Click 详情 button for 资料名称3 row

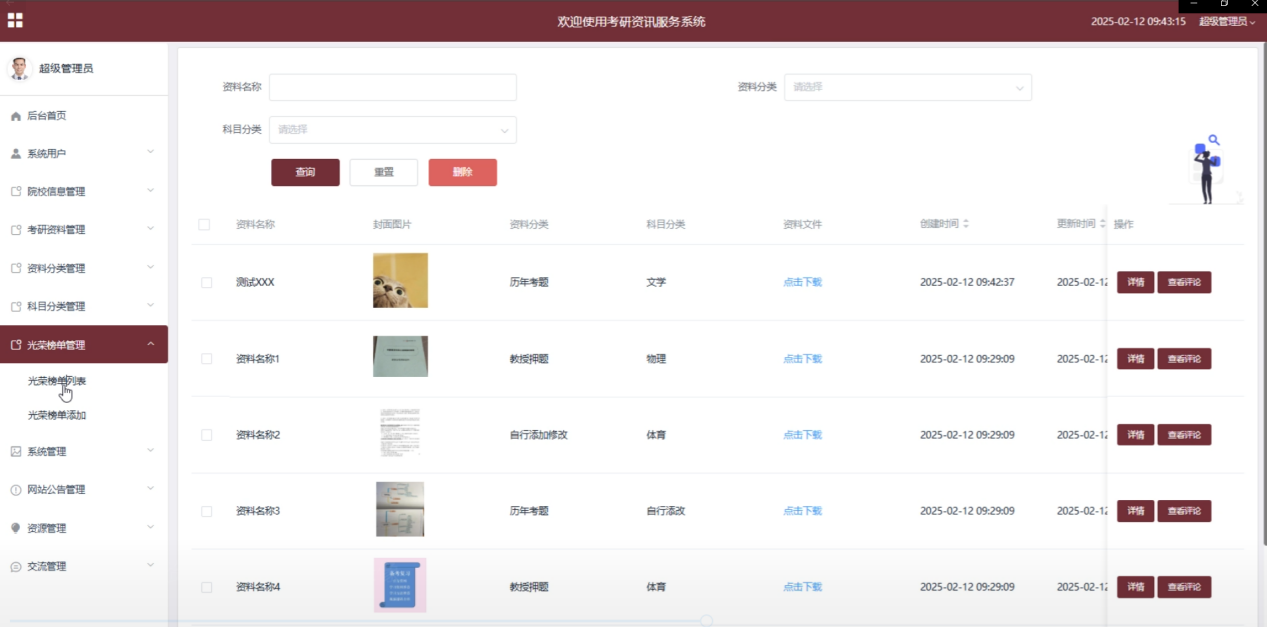(x=1136, y=511)
